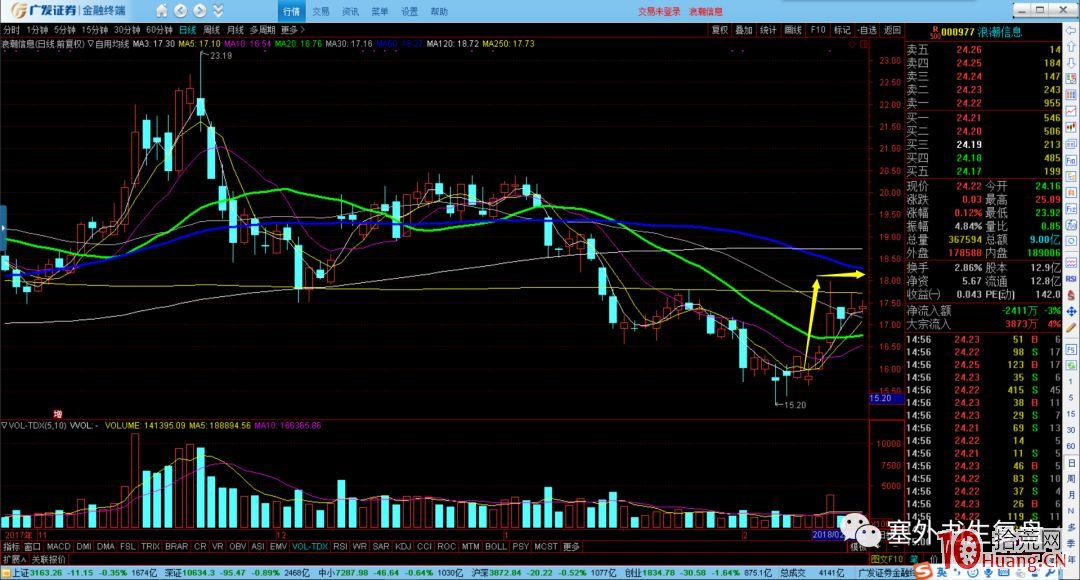Image resolution: width=1080 pixels, height=580 pixels.
Task: Click the 指标 tab at bottom
Action: tap(12, 546)
